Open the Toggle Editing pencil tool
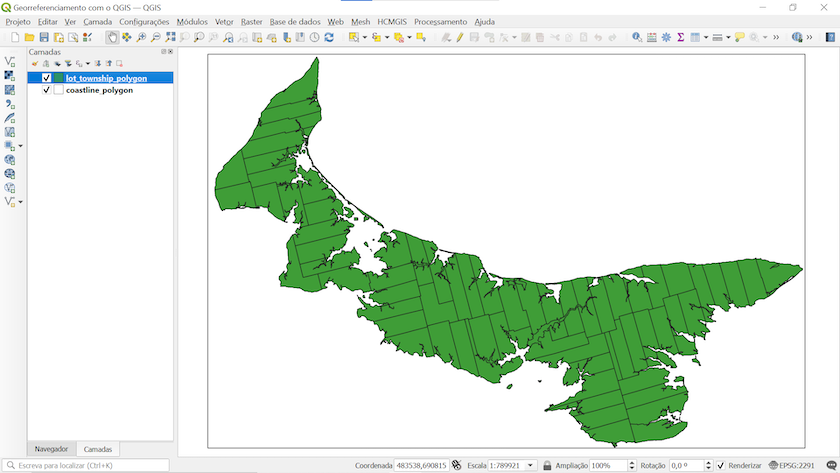 459,37
